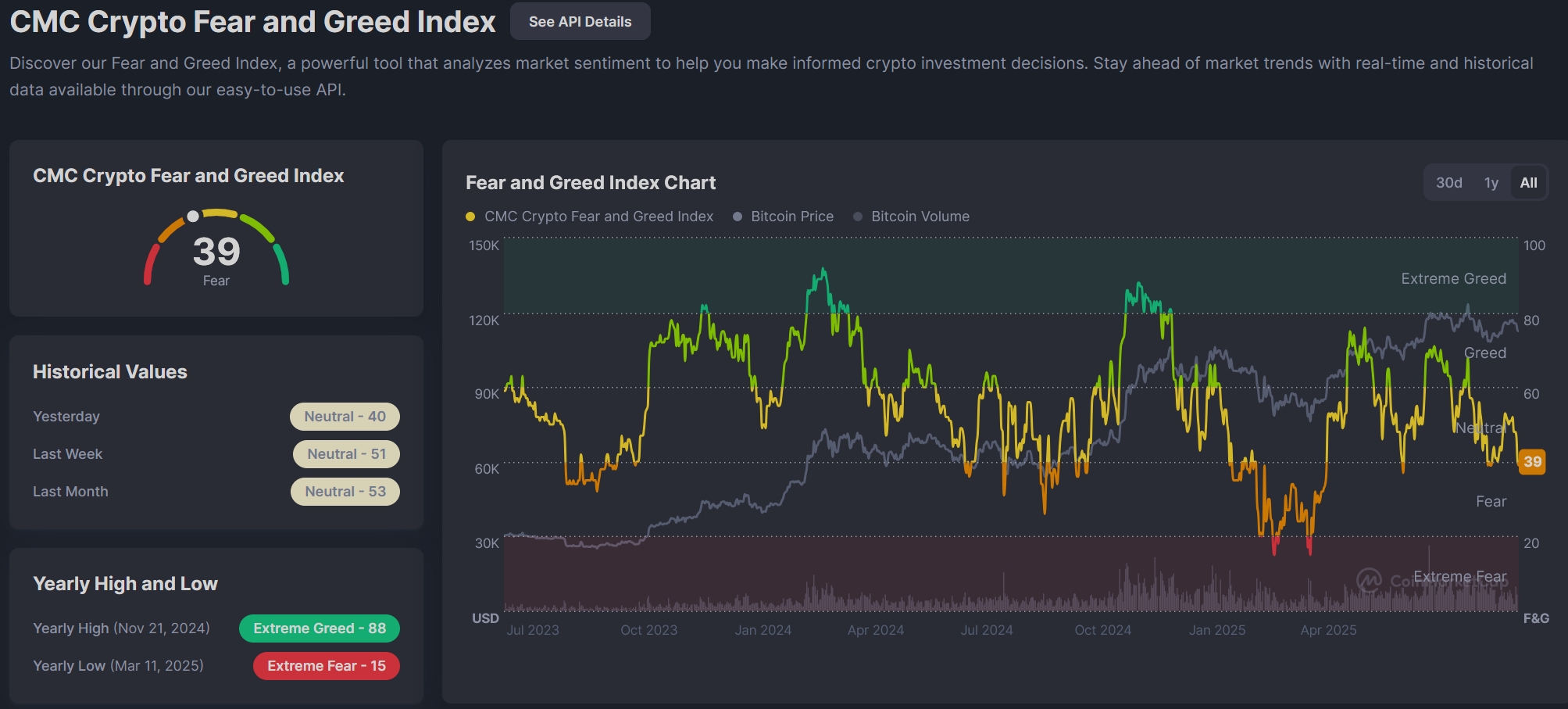Click the 60K price axis label
The image size is (1568, 709).
(x=487, y=469)
